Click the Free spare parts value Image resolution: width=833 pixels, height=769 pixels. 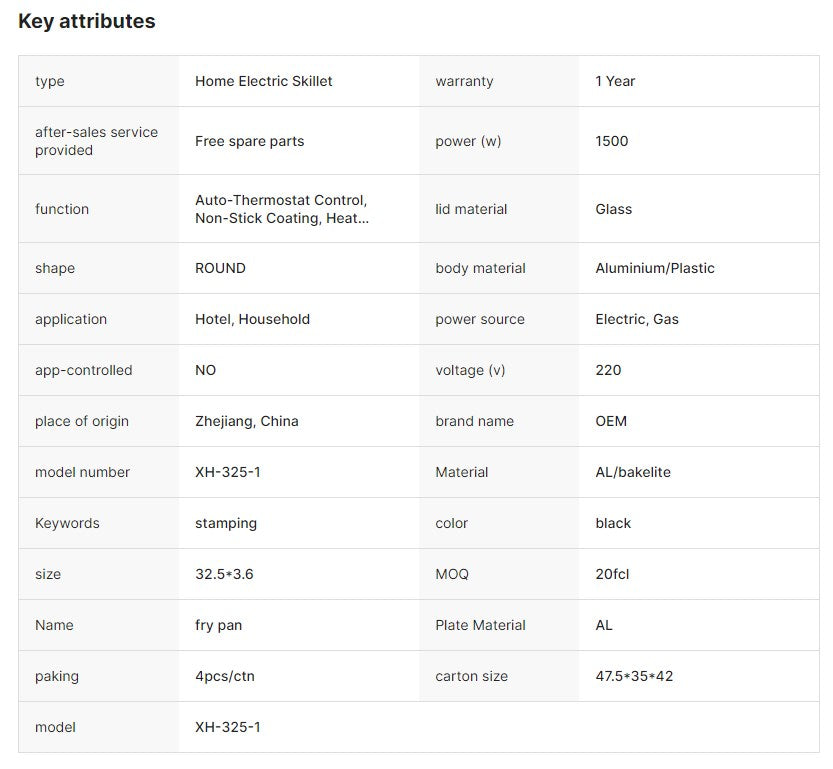(250, 141)
